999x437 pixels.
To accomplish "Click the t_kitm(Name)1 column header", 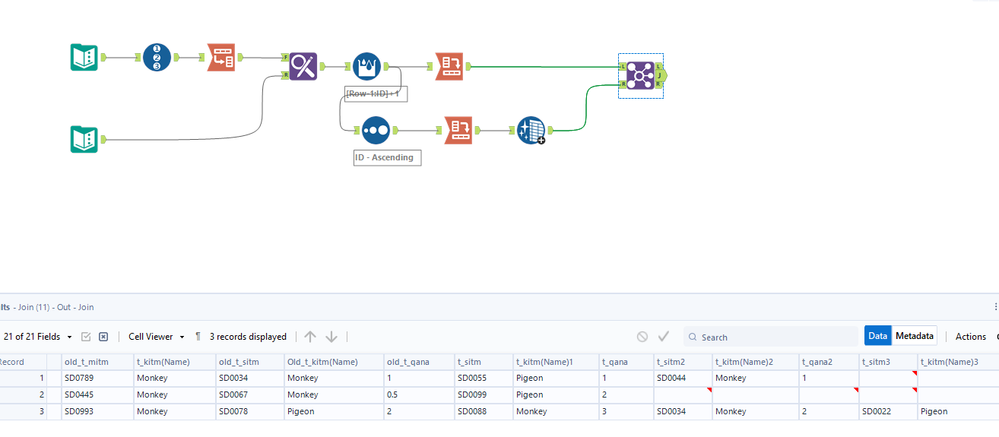I will (x=556, y=361).
